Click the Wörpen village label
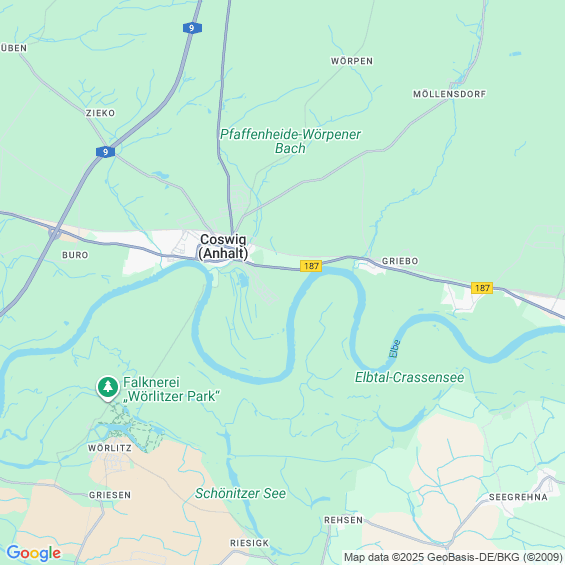Viewport: 565px width, 565px height. pos(352,61)
